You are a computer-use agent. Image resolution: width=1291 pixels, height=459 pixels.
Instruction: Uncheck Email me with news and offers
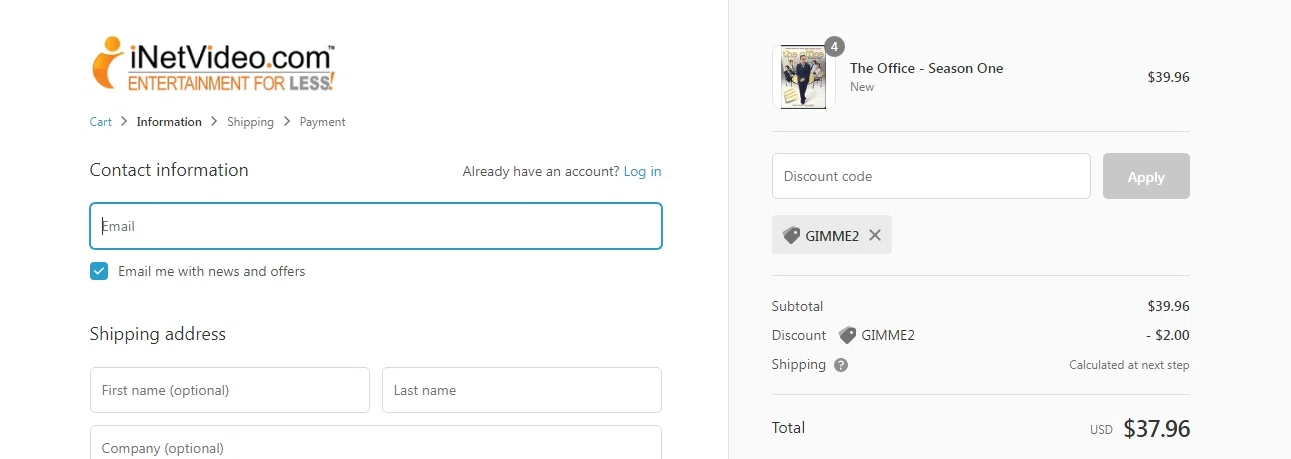coord(99,271)
